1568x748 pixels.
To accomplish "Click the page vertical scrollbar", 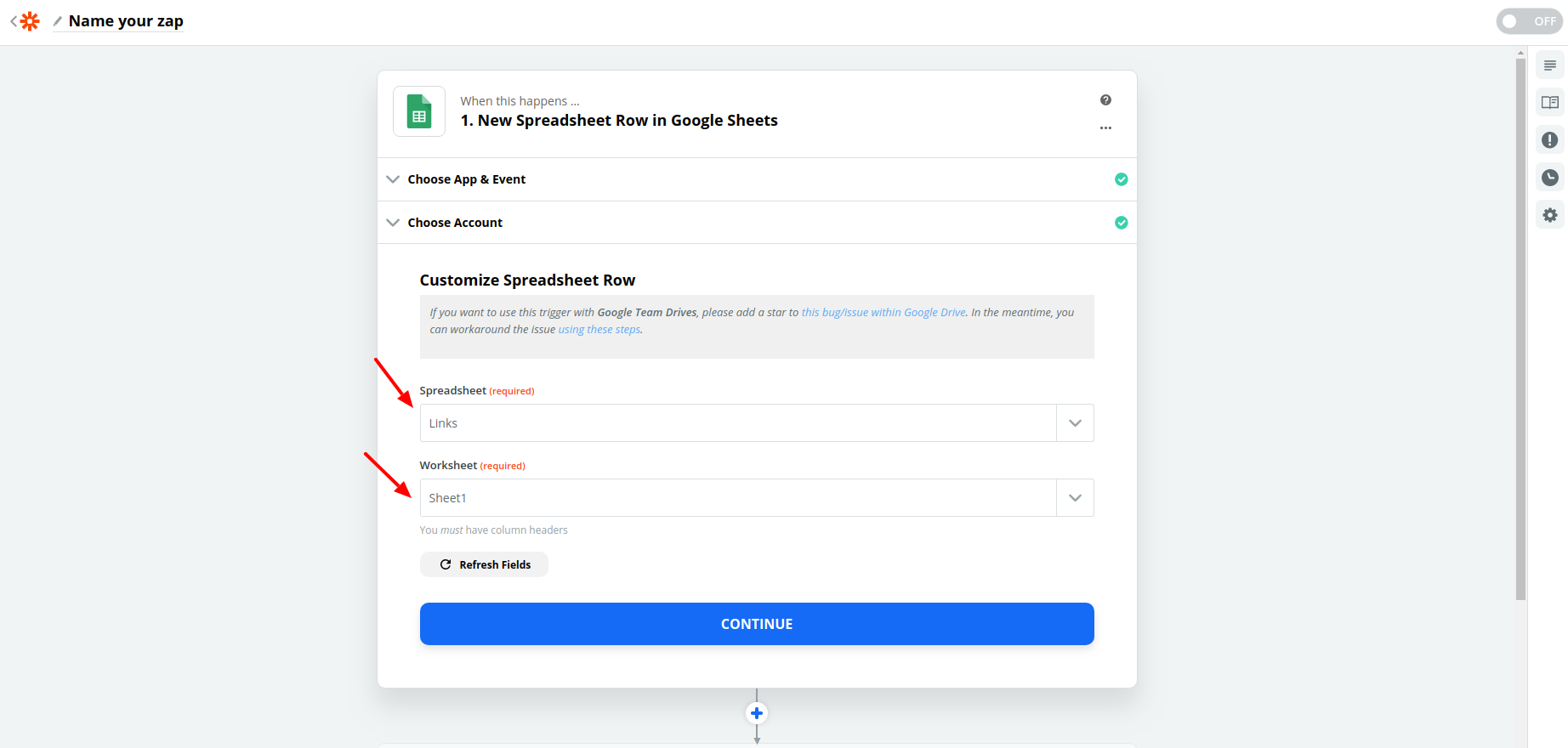I will coord(1521,329).
